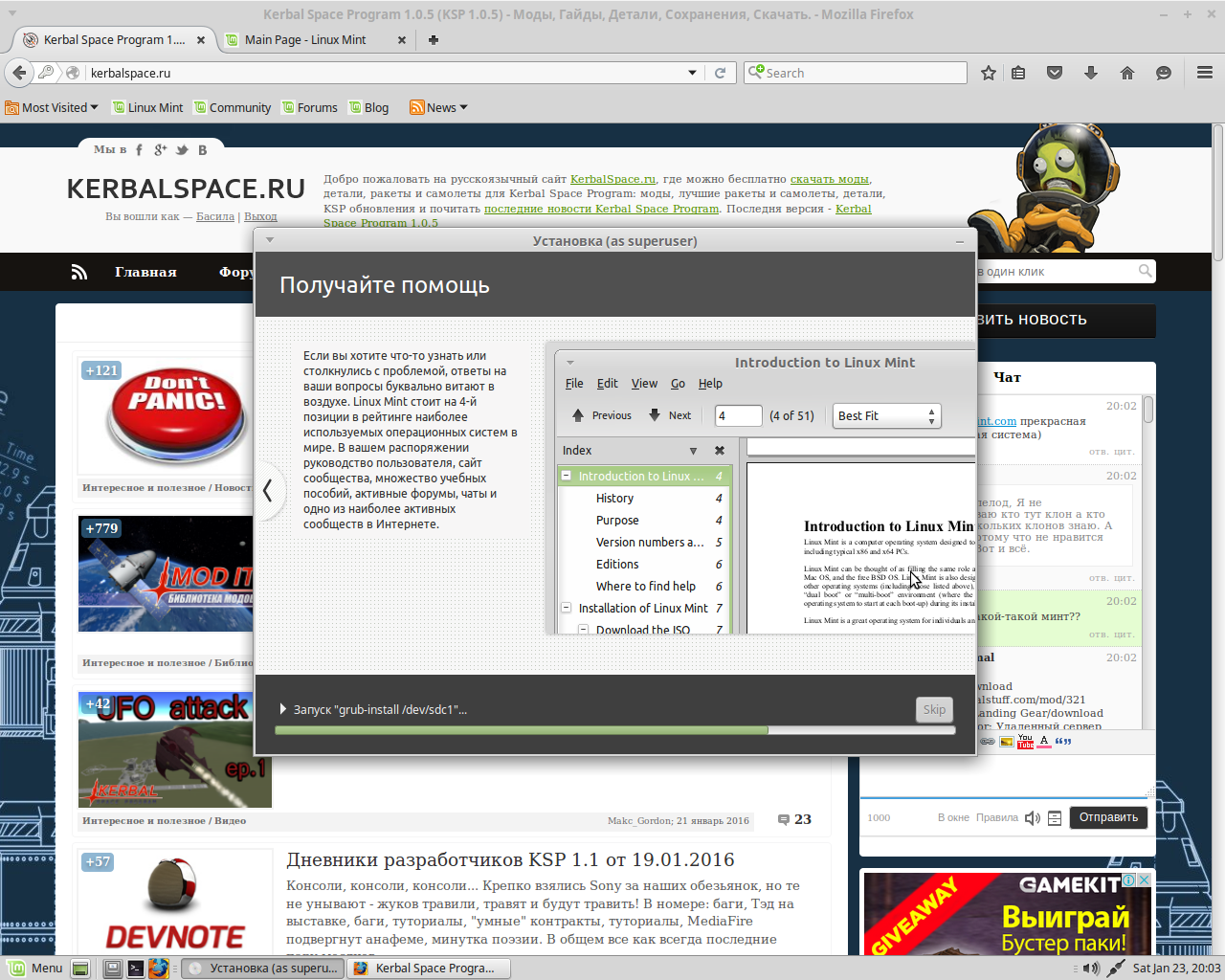Open chat in window via В окне
The width and height of the screenshot is (1225, 980).
tap(953, 817)
